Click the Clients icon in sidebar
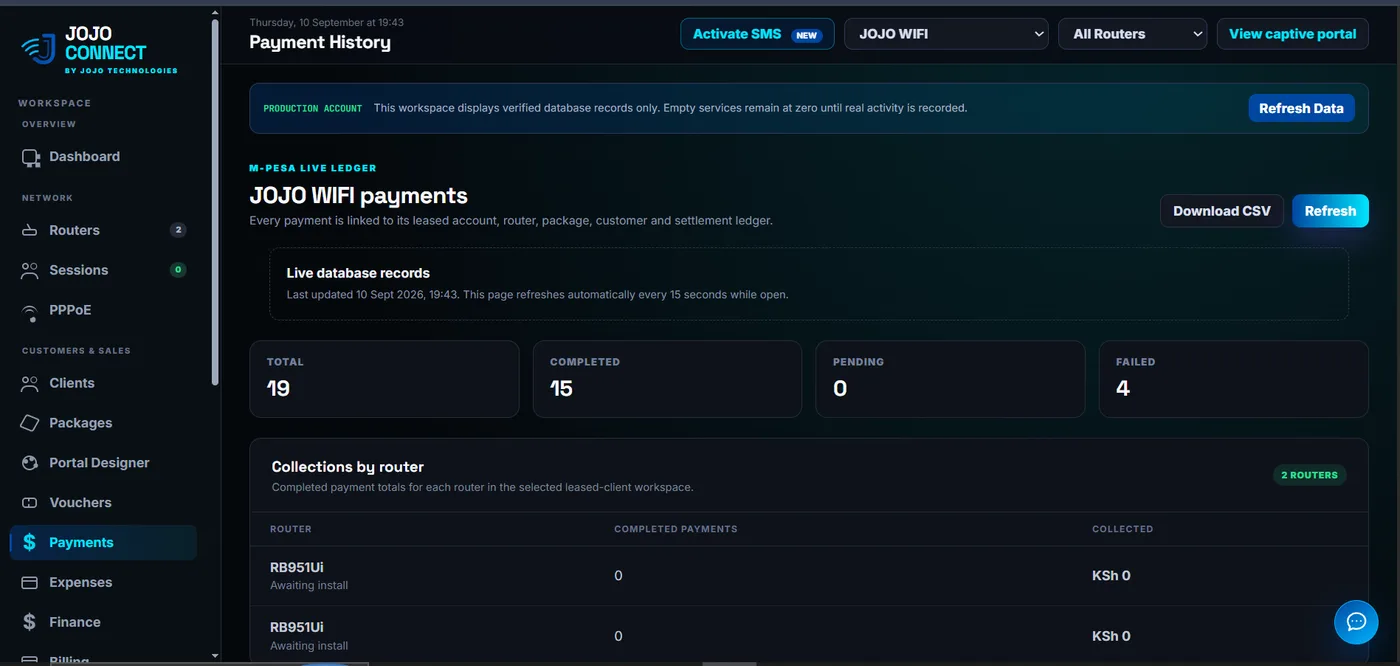 pyautogui.click(x=30, y=383)
